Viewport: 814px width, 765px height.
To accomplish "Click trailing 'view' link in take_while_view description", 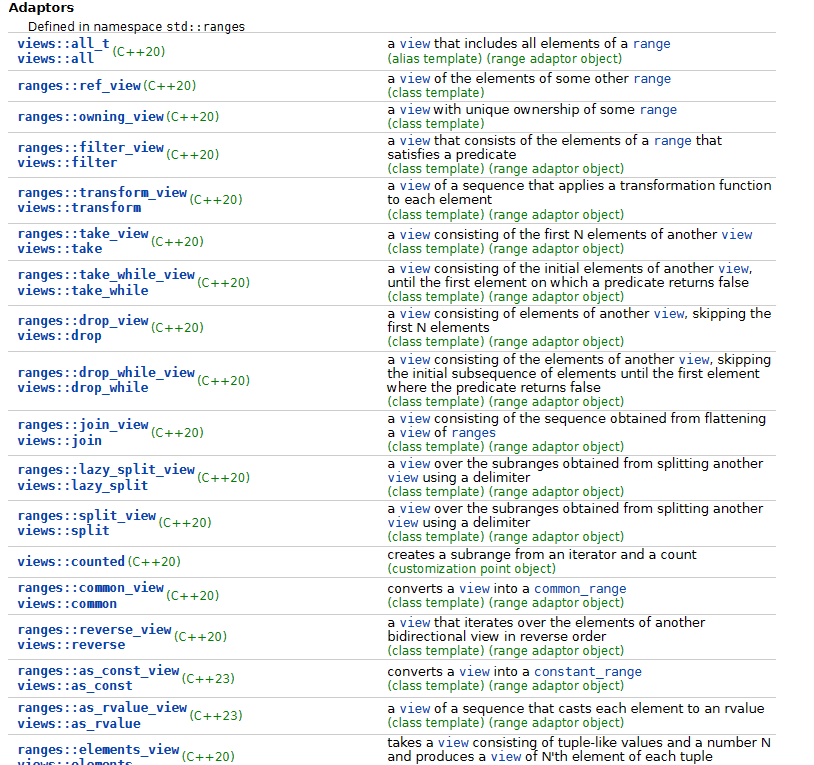I will [734, 268].
